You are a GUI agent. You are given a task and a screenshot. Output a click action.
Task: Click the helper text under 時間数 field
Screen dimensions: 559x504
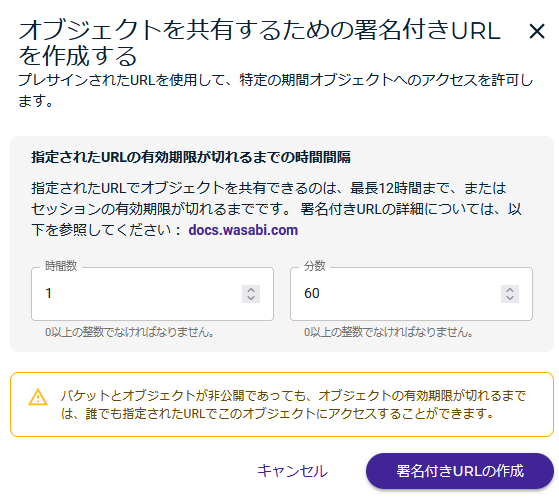click(129, 332)
